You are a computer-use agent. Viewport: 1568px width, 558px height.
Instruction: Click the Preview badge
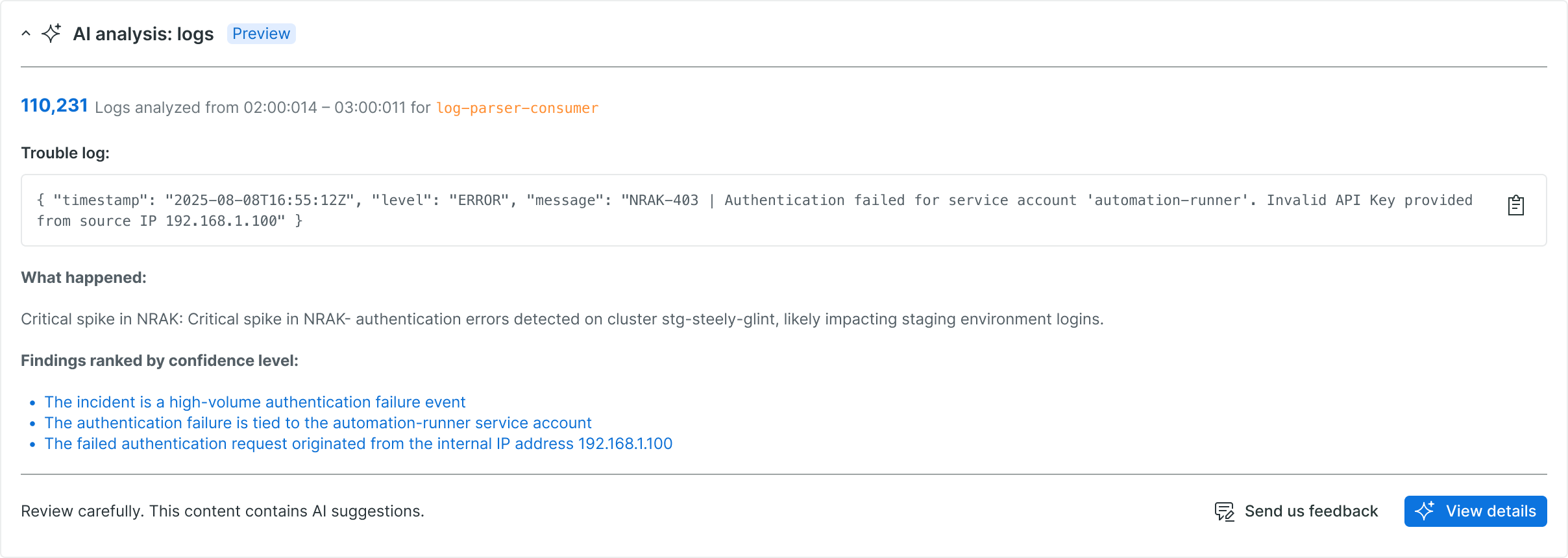pyautogui.click(x=261, y=34)
